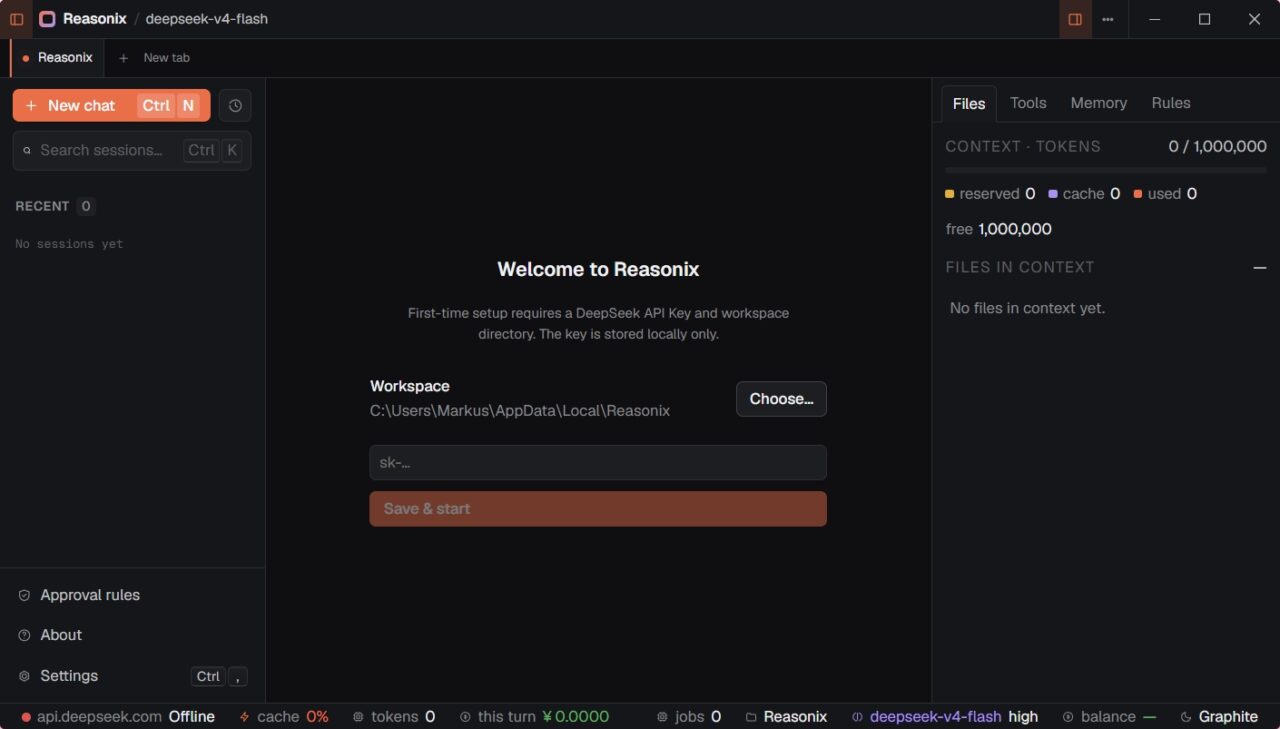This screenshot has width=1280, height=729.
Task: Click the balance status indicator
Action: (x=1109, y=717)
